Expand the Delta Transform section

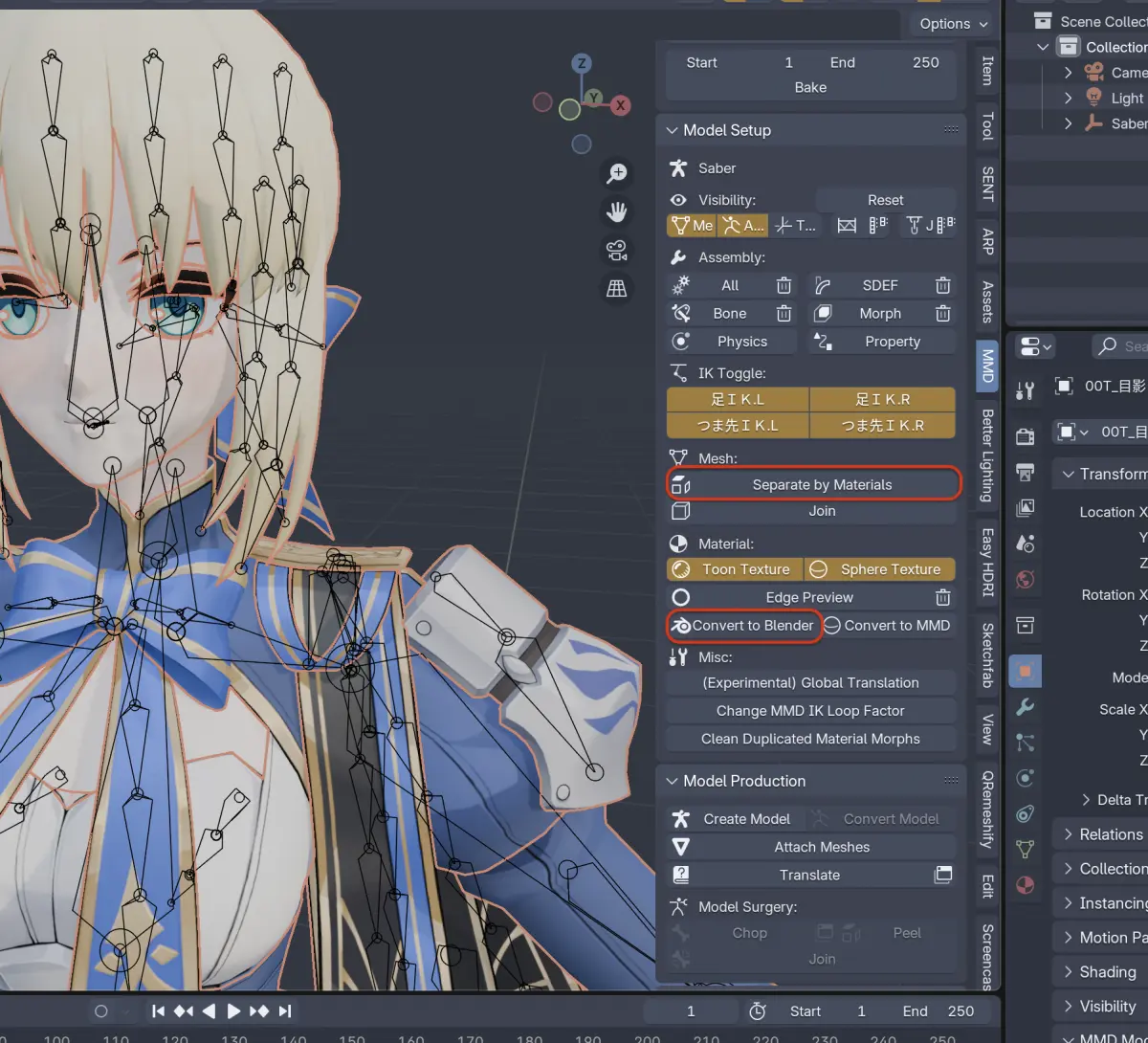tap(1086, 800)
